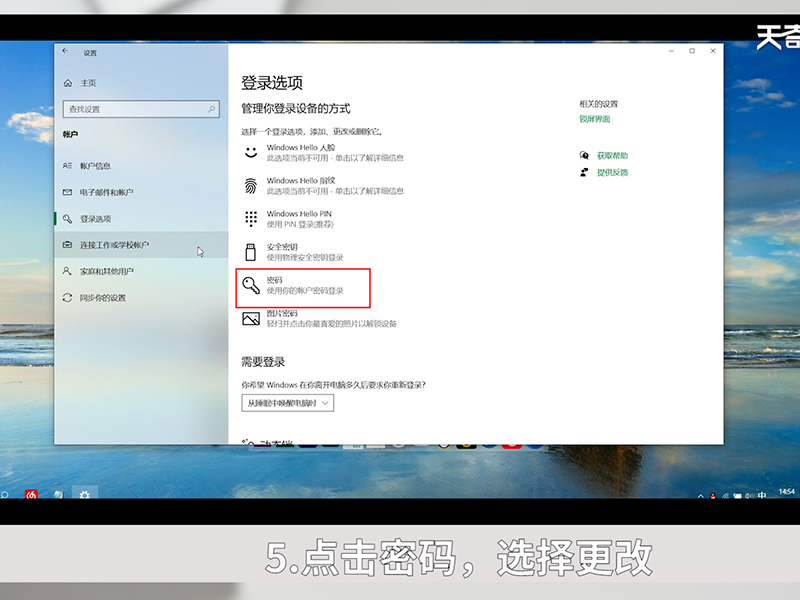Open the 提供反馈 link
This screenshot has height=600, width=800.
[x=612, y=172]
